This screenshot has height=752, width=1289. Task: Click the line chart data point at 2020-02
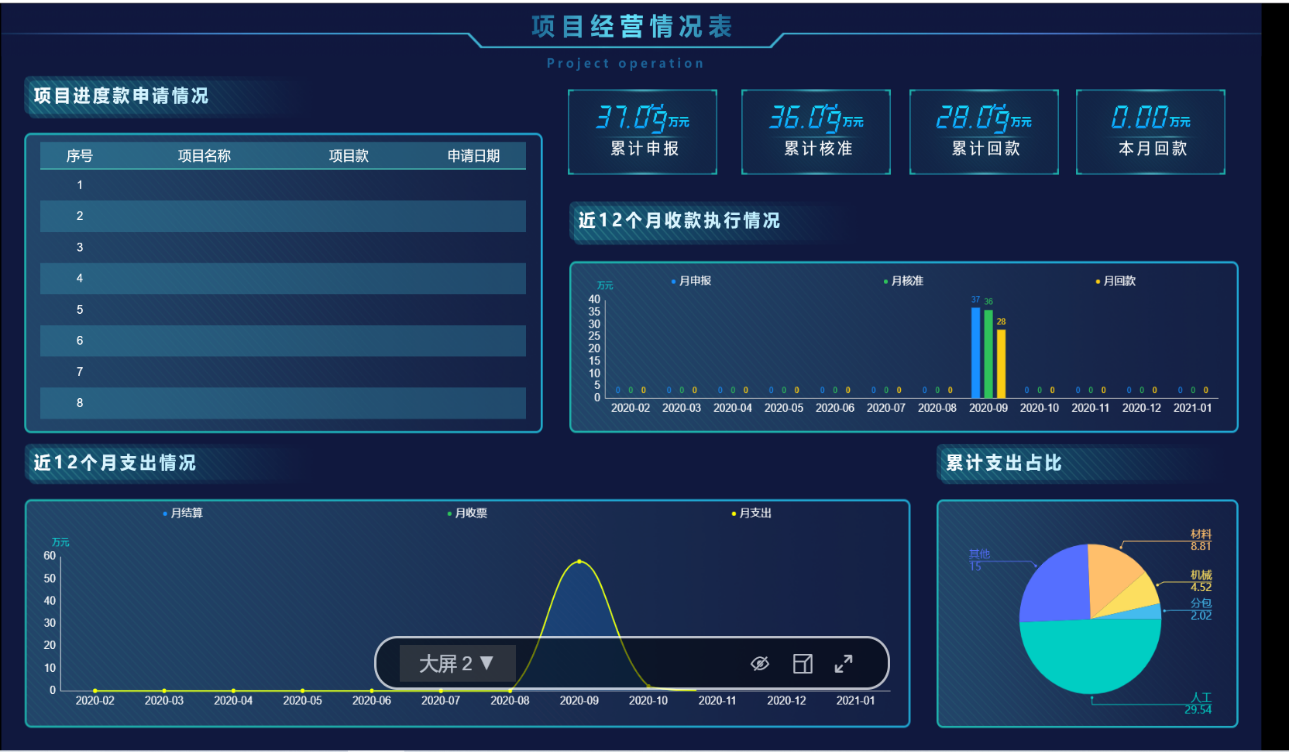[x=95, y=690]
